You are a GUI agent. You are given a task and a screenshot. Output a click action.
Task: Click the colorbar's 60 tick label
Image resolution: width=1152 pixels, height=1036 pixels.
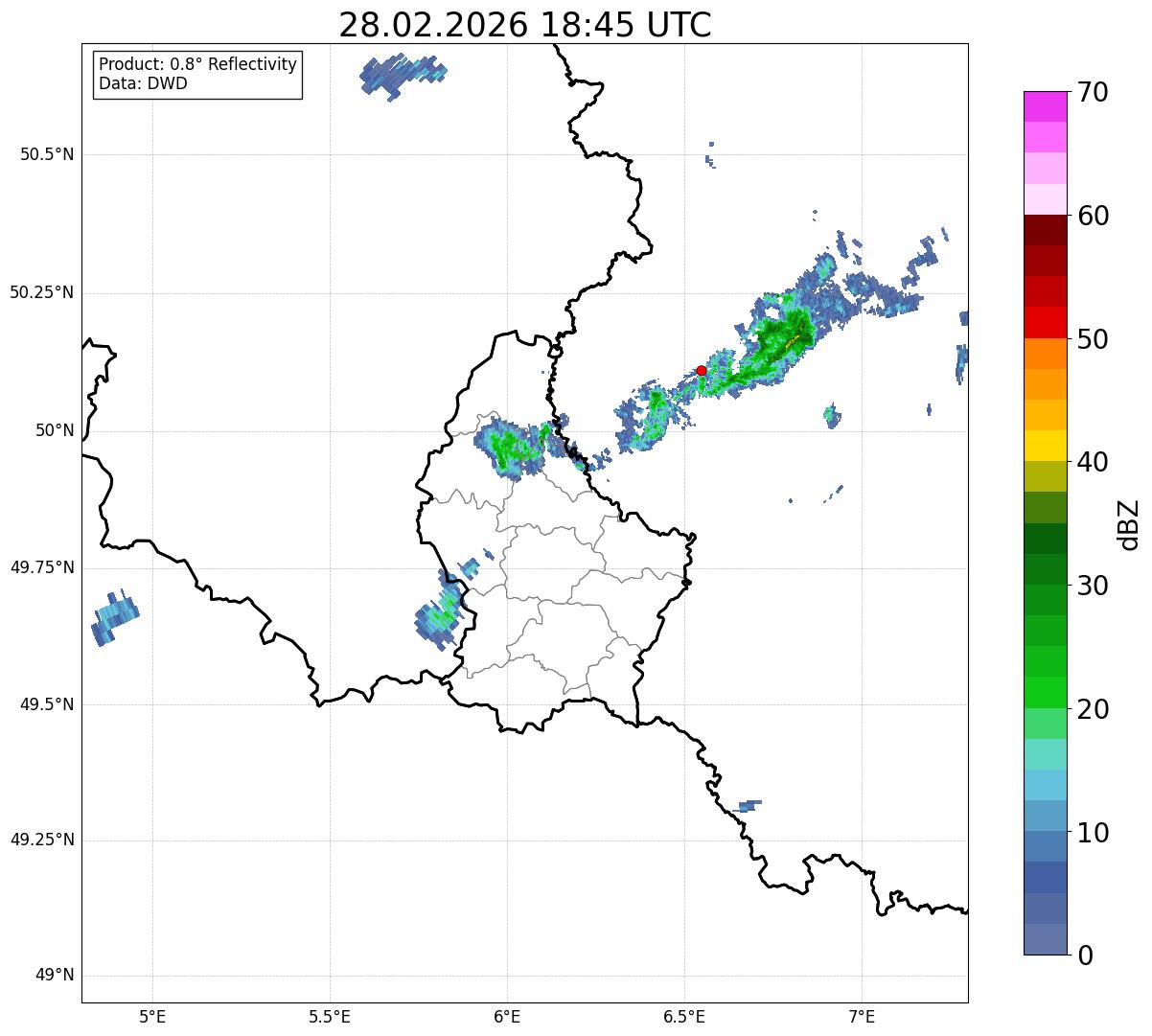1094,216
